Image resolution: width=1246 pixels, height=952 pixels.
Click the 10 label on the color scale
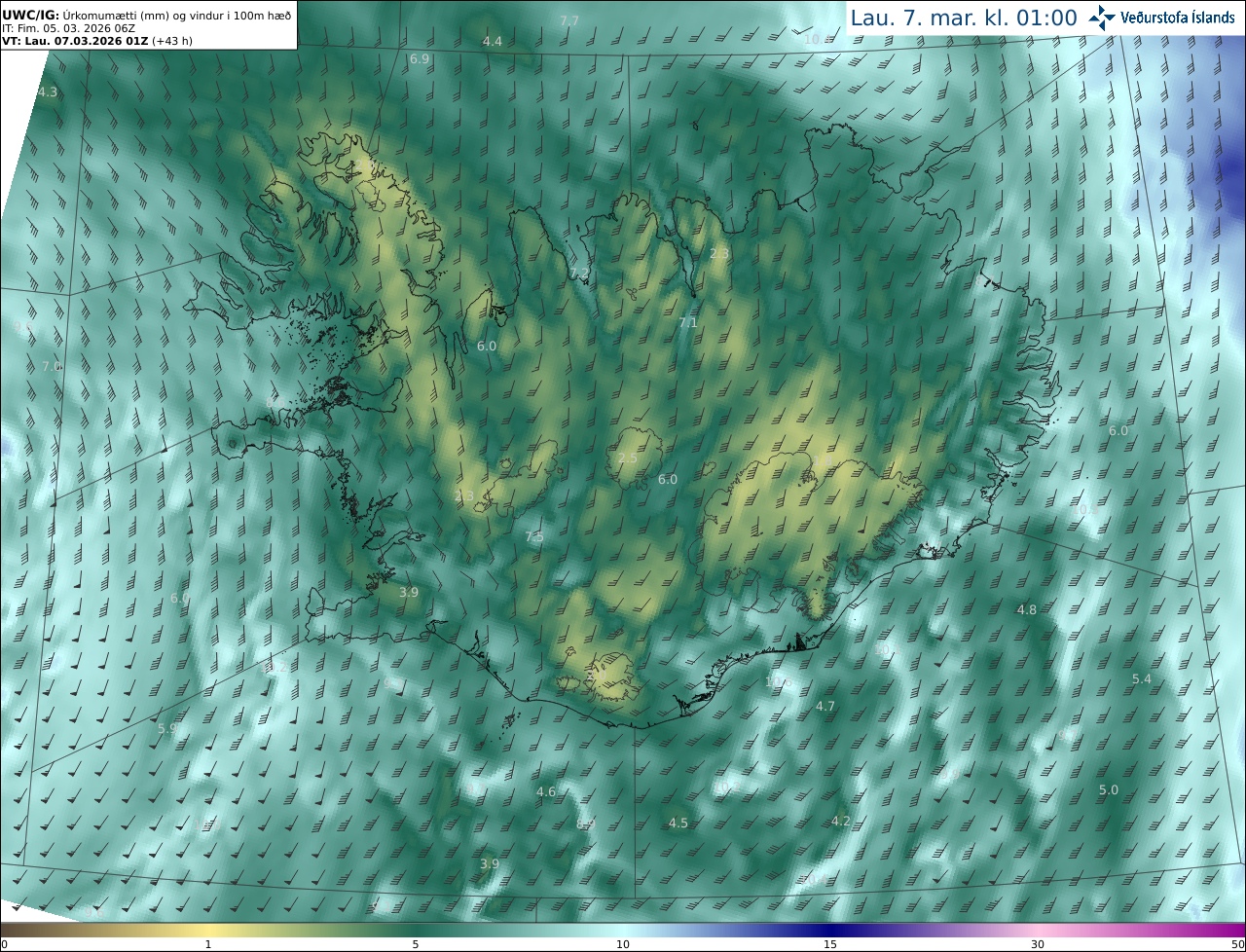[x=623, y=945]
